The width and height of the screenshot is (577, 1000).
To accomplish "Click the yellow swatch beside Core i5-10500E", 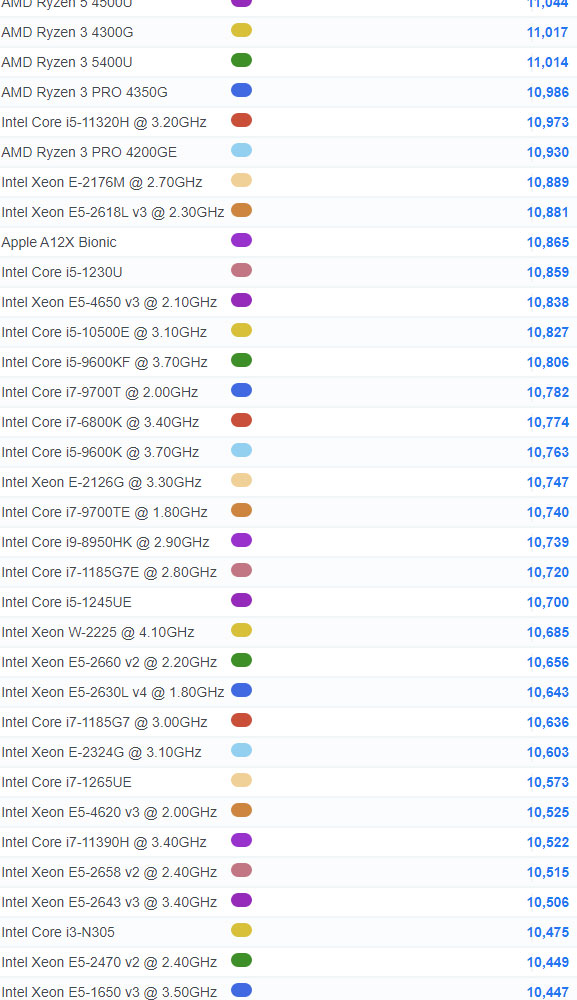I will click(241, 330).
